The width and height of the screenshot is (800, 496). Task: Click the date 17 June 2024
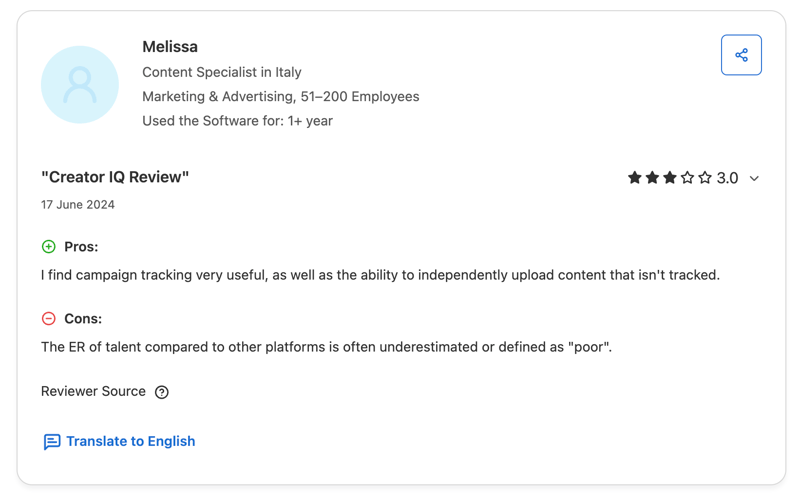click(78, 205)
